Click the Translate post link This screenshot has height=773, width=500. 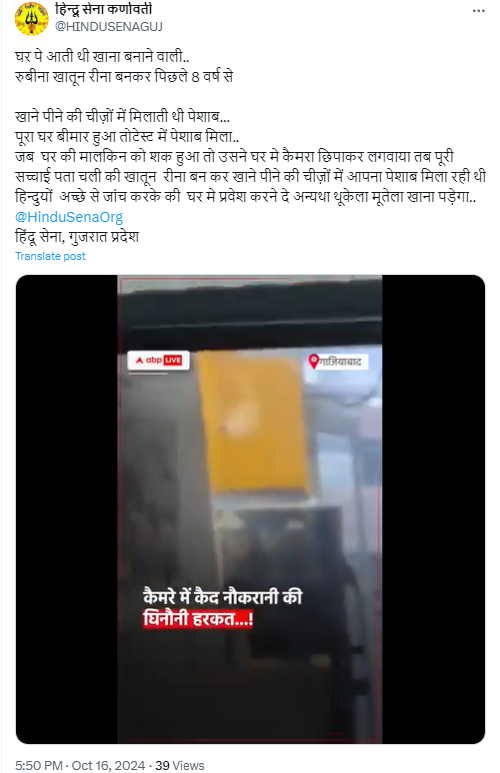(50, 256)
